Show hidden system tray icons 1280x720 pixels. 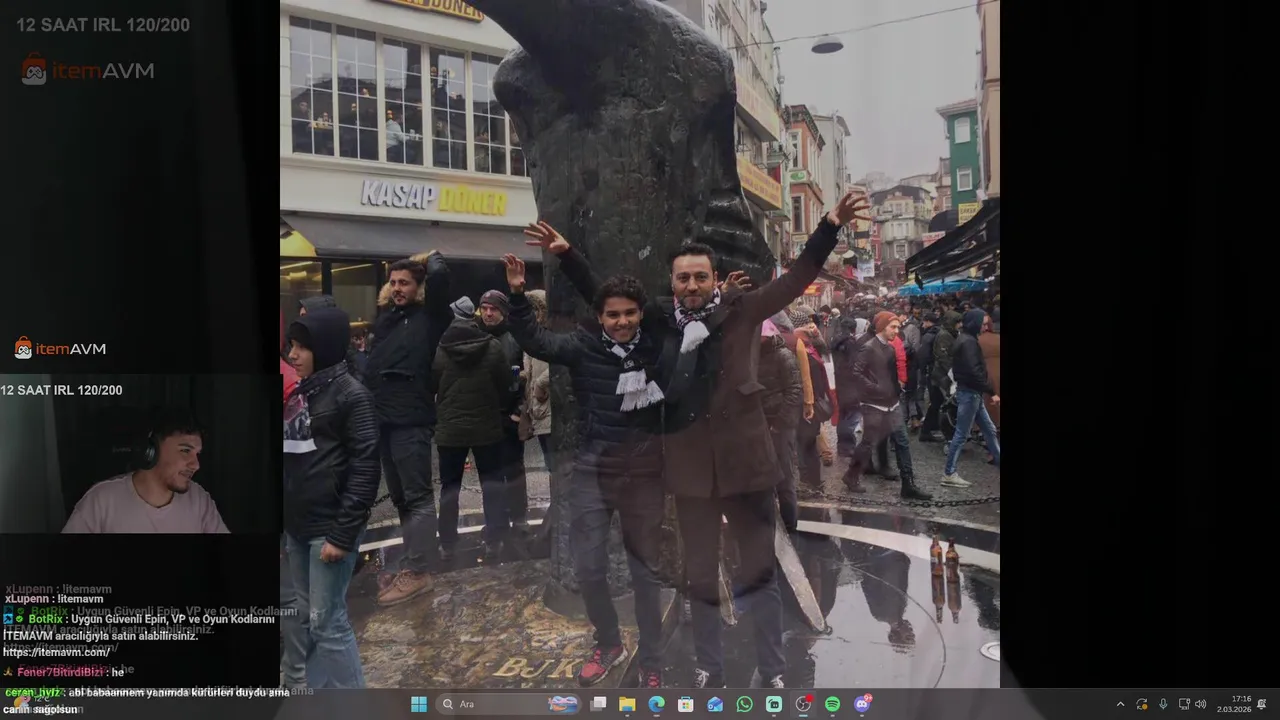click(x=1120, y=704)
